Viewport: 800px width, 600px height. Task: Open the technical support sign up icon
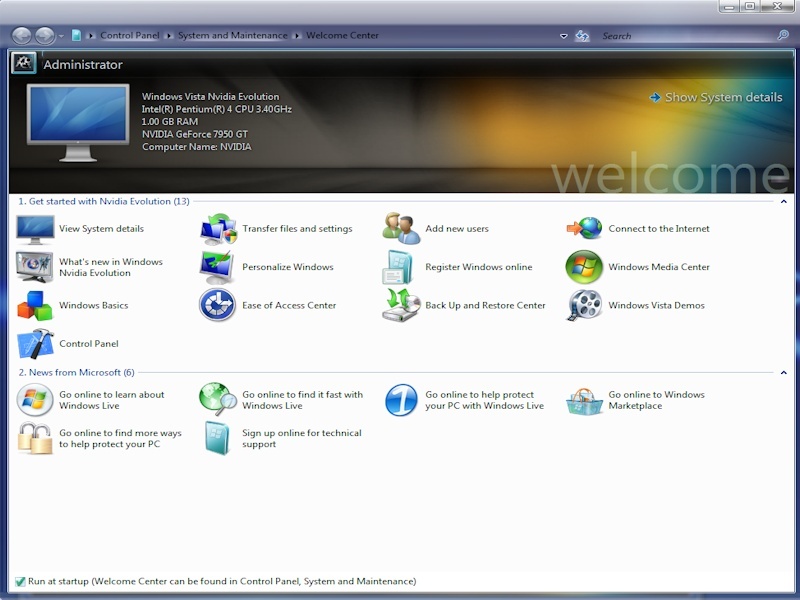[218, 438]
